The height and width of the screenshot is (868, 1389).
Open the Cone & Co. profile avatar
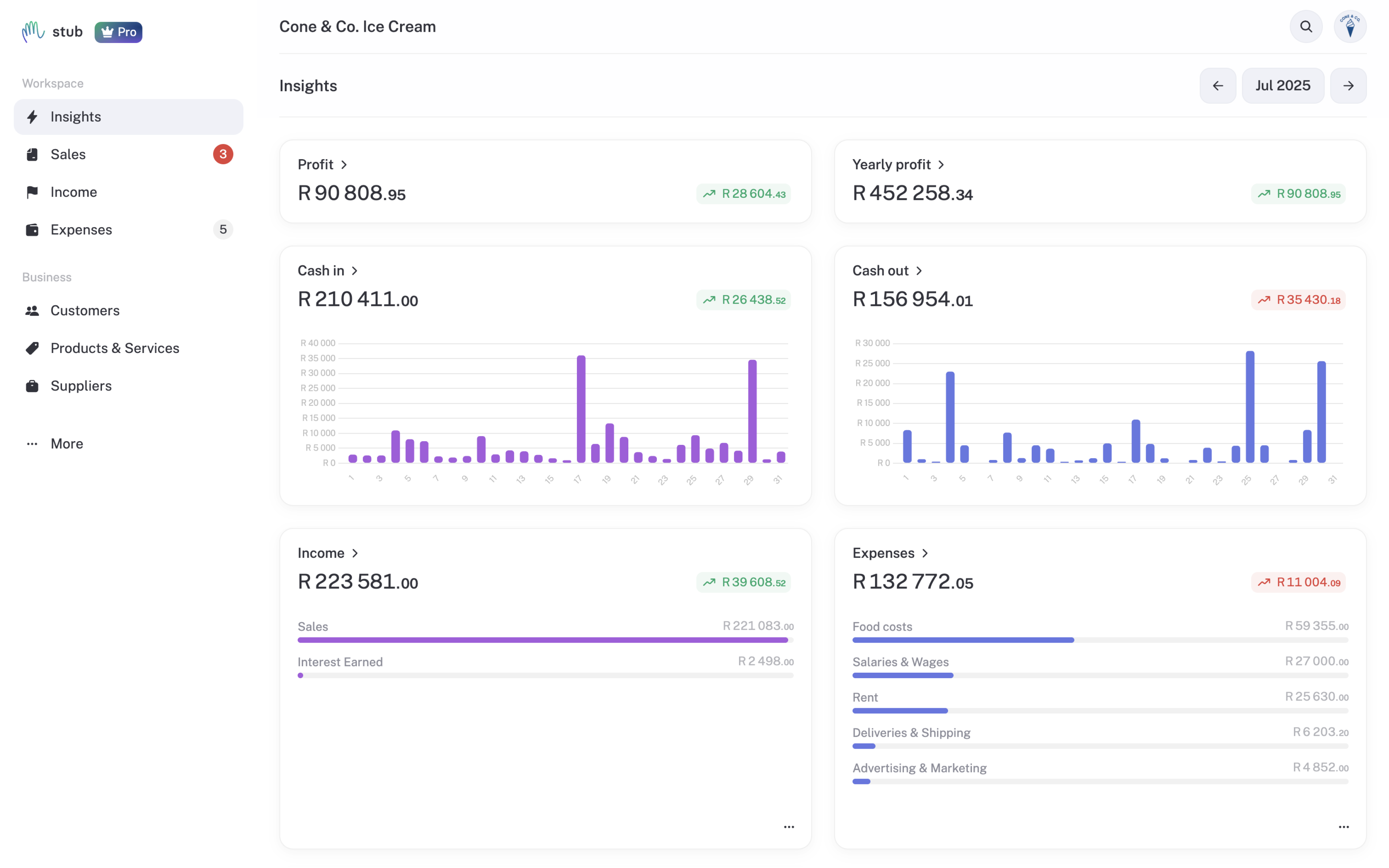point(1350,26)
